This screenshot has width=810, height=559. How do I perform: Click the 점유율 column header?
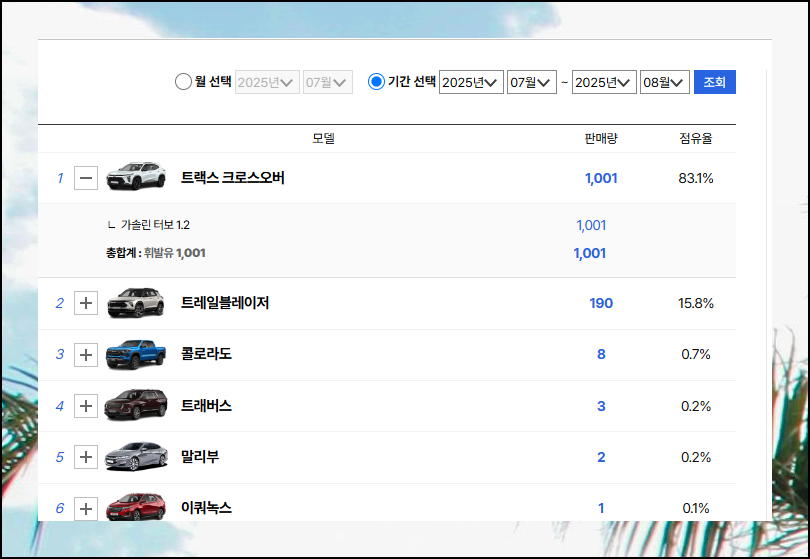pyautogui.click(x=695, y=138)
